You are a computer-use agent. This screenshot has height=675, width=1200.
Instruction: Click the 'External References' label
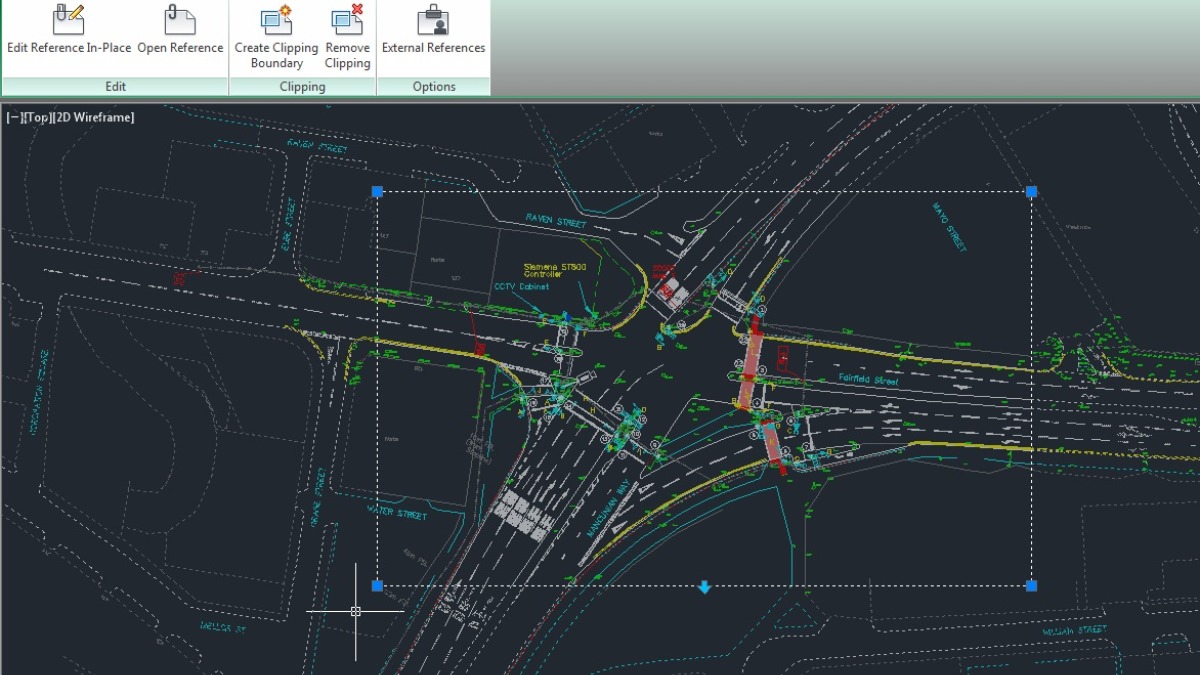click(433, 48)
